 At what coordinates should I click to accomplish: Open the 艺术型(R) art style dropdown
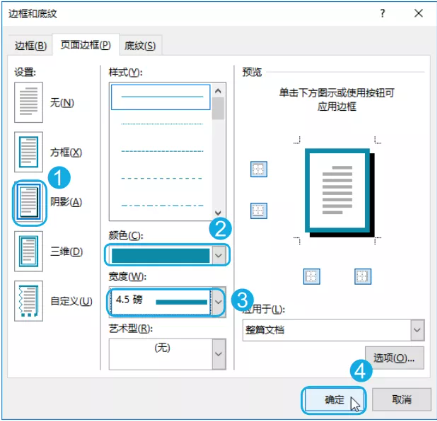tap(219, 354)
